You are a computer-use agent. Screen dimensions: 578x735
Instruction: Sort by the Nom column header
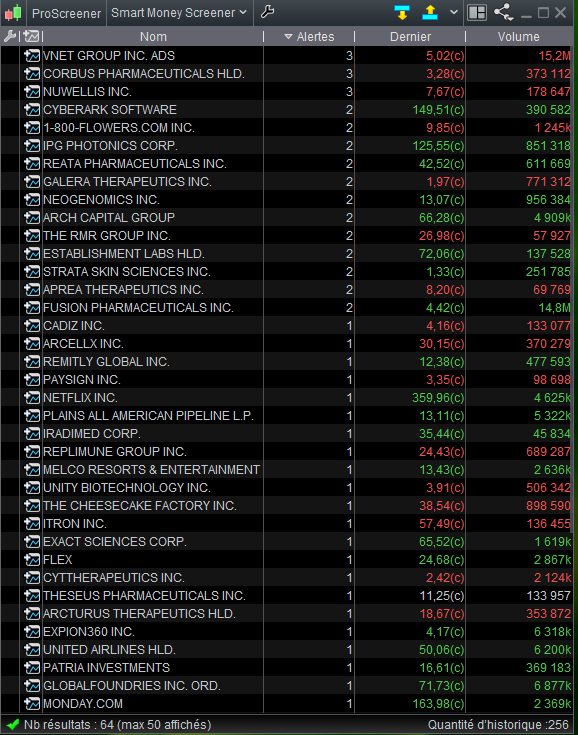tap(153, 37)
